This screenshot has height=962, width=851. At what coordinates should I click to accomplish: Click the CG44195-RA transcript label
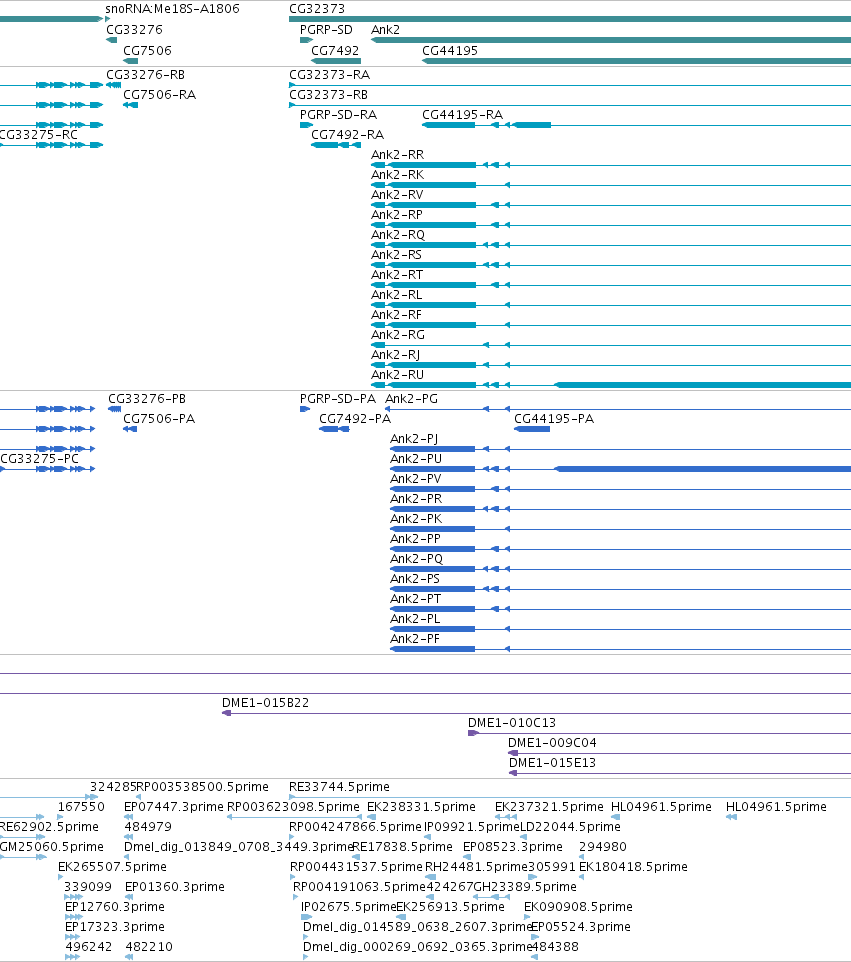(x=463, y=115)
